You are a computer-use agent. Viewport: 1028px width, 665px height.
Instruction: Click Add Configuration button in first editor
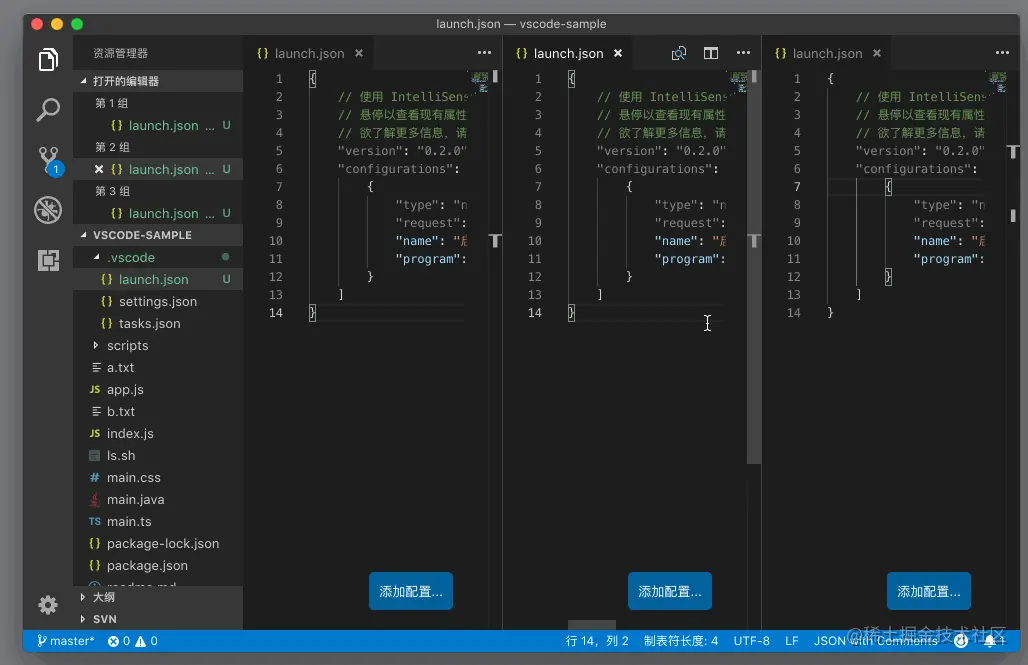pos(410,591)
